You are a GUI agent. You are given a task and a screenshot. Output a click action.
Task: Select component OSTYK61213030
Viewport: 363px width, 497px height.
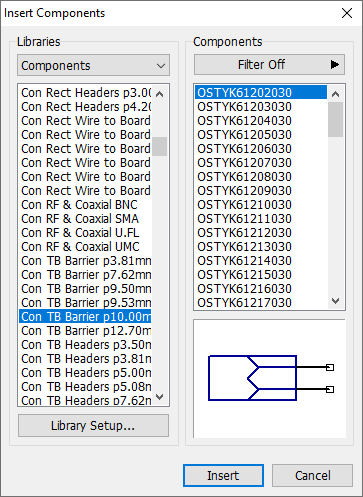[261, 247]
